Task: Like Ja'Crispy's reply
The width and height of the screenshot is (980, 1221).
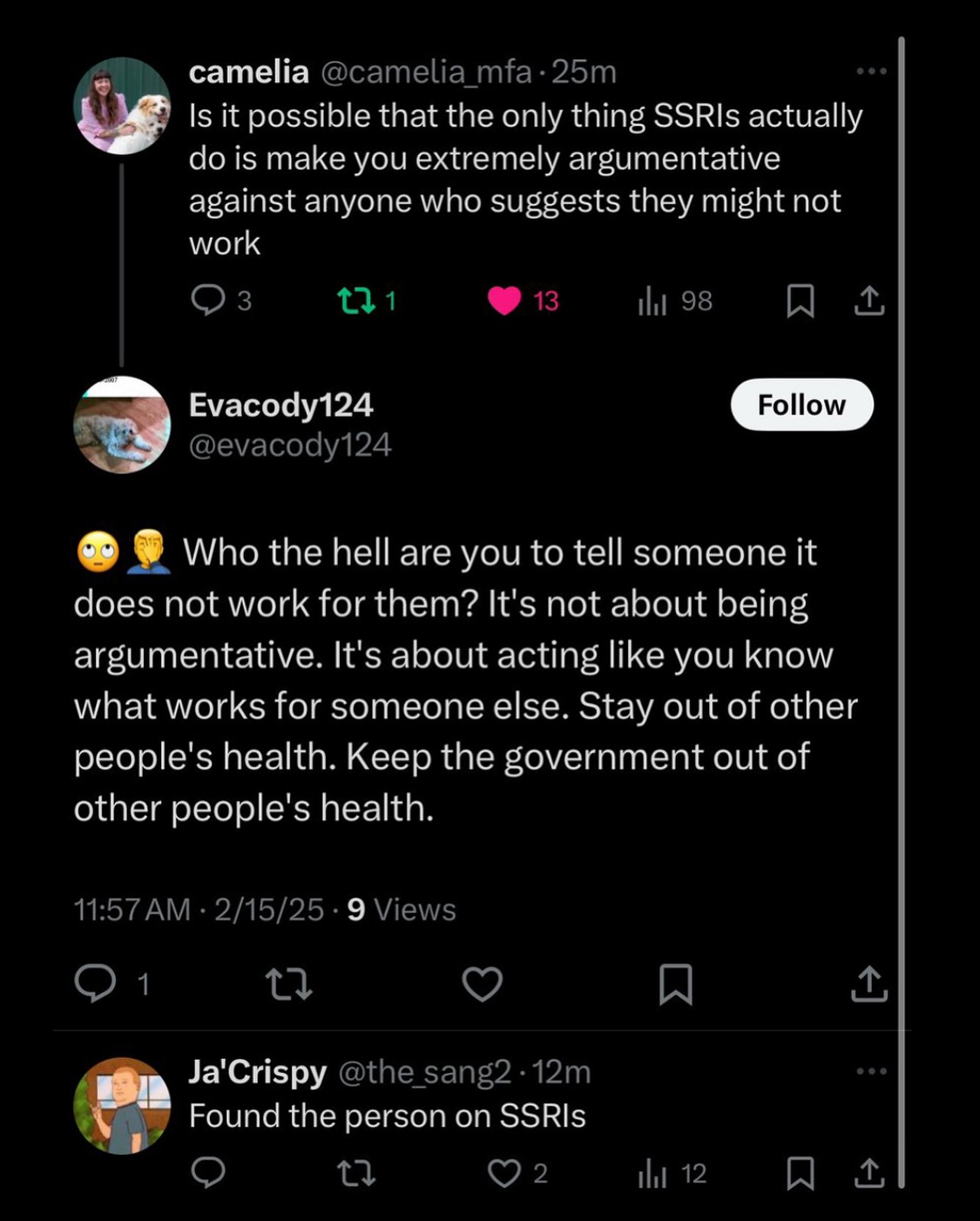Action: tap(504, 1174)
